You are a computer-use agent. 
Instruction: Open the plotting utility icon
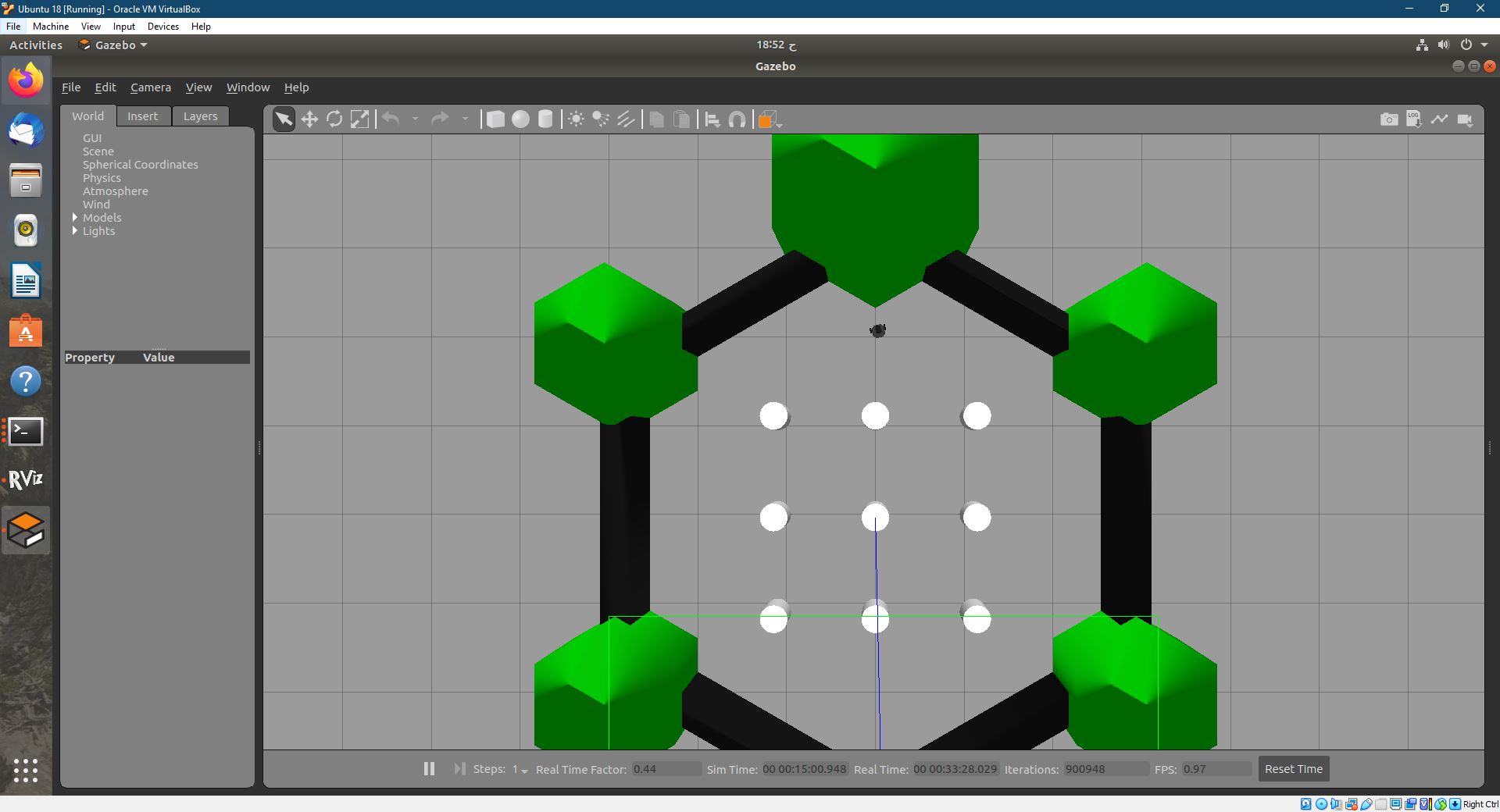(1440, 119)
